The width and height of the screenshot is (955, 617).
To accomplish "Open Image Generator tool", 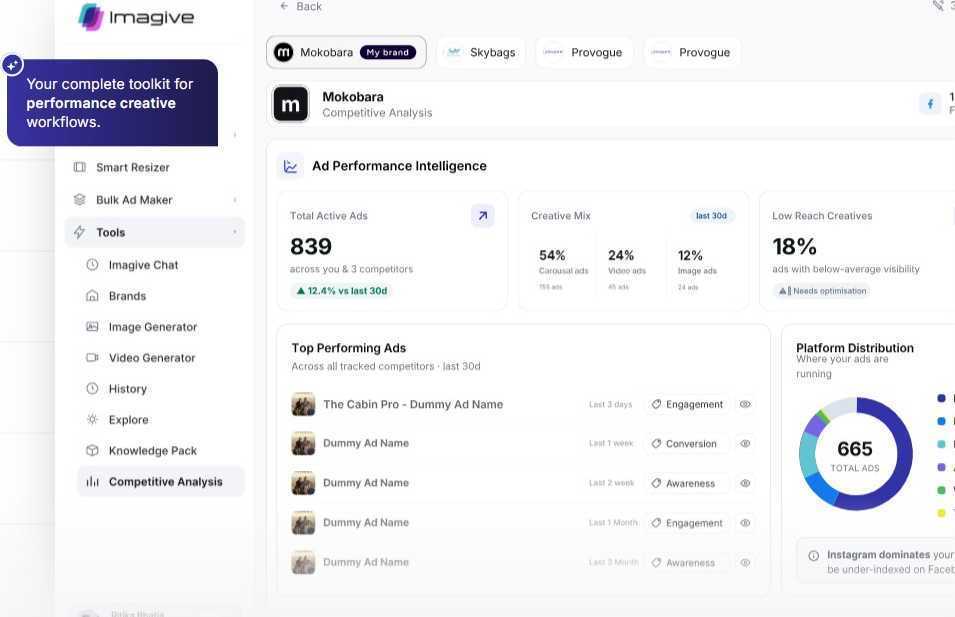I will (161, 327).
